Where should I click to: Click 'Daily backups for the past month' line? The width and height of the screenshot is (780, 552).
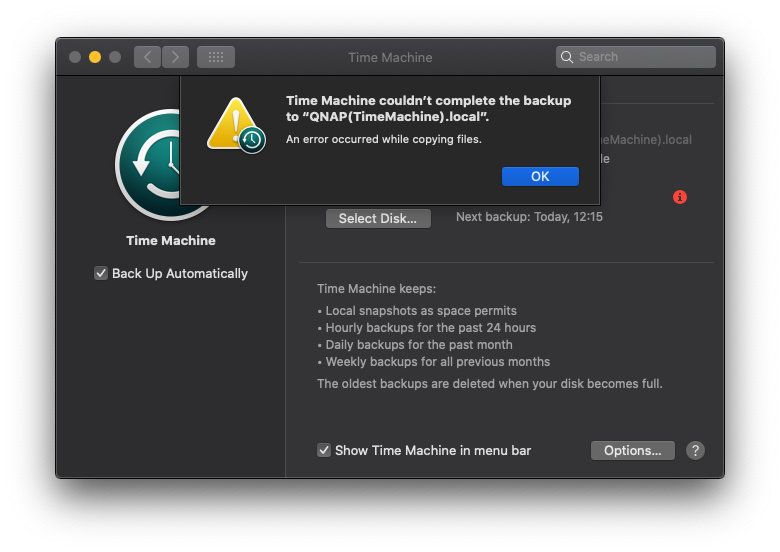pyautogui.click(x=419, y=345)
